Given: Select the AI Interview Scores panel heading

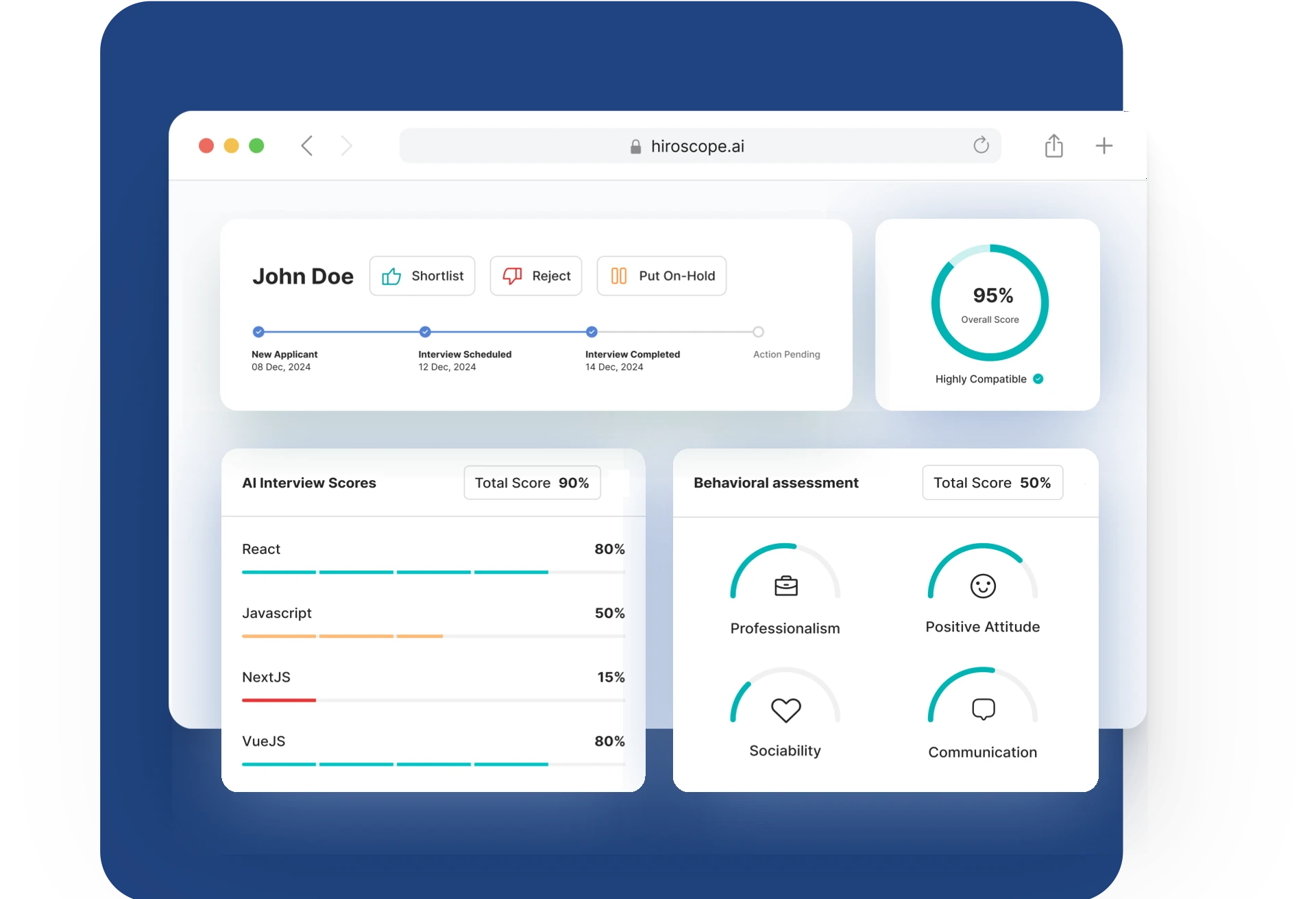Looking at the screenshot, I should pos(308,482).
